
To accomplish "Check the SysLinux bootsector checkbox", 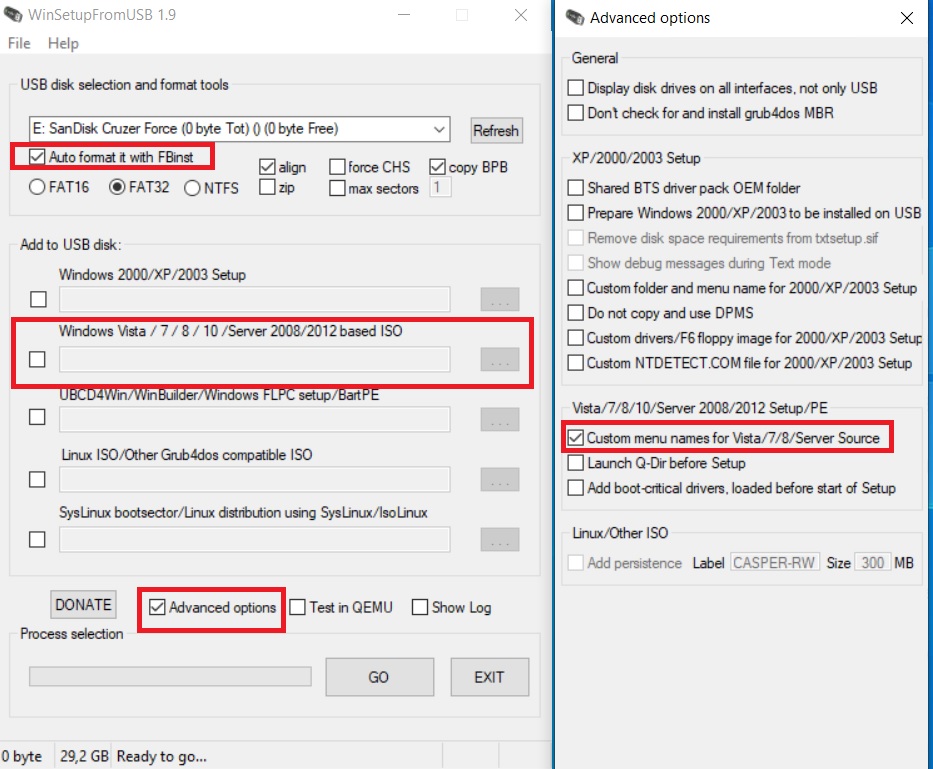I will pos(37,540).
